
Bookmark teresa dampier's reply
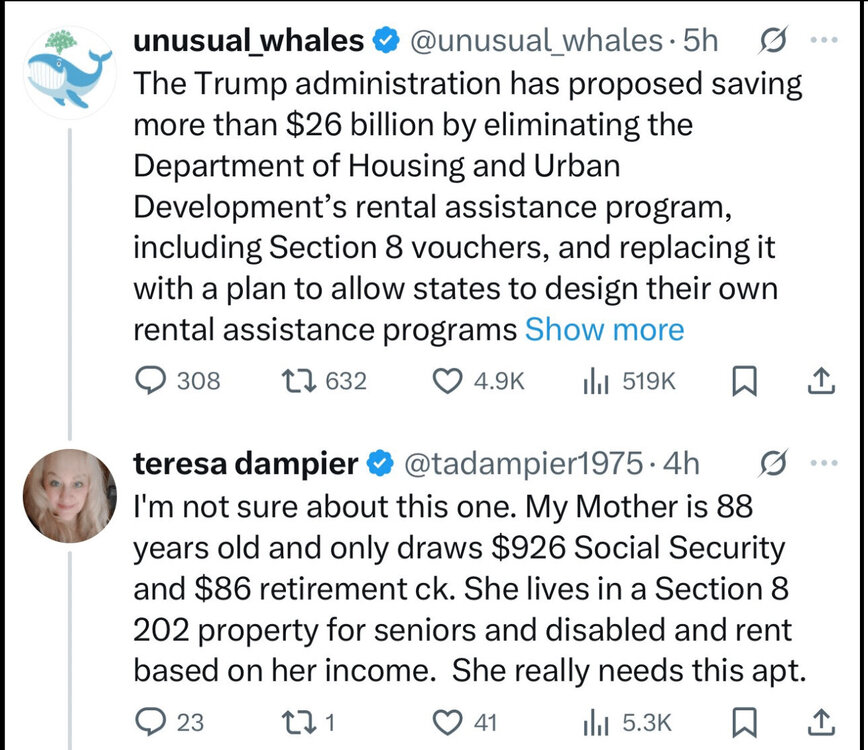(x=744, y=721)
